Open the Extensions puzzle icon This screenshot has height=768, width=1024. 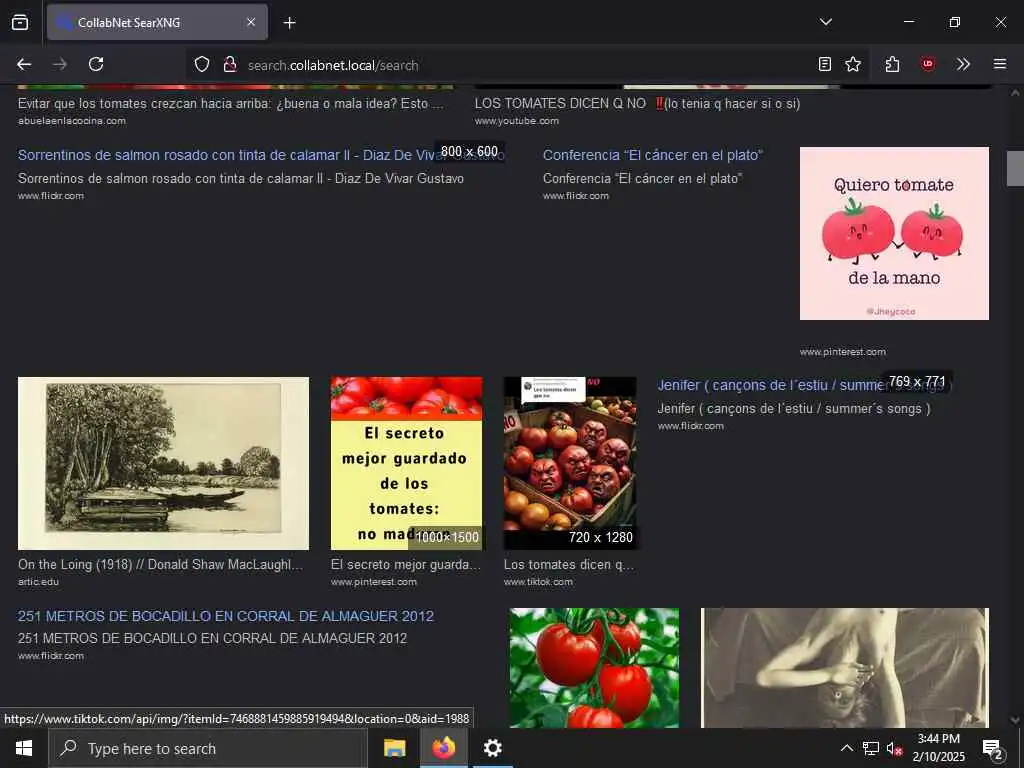(893, 64)
